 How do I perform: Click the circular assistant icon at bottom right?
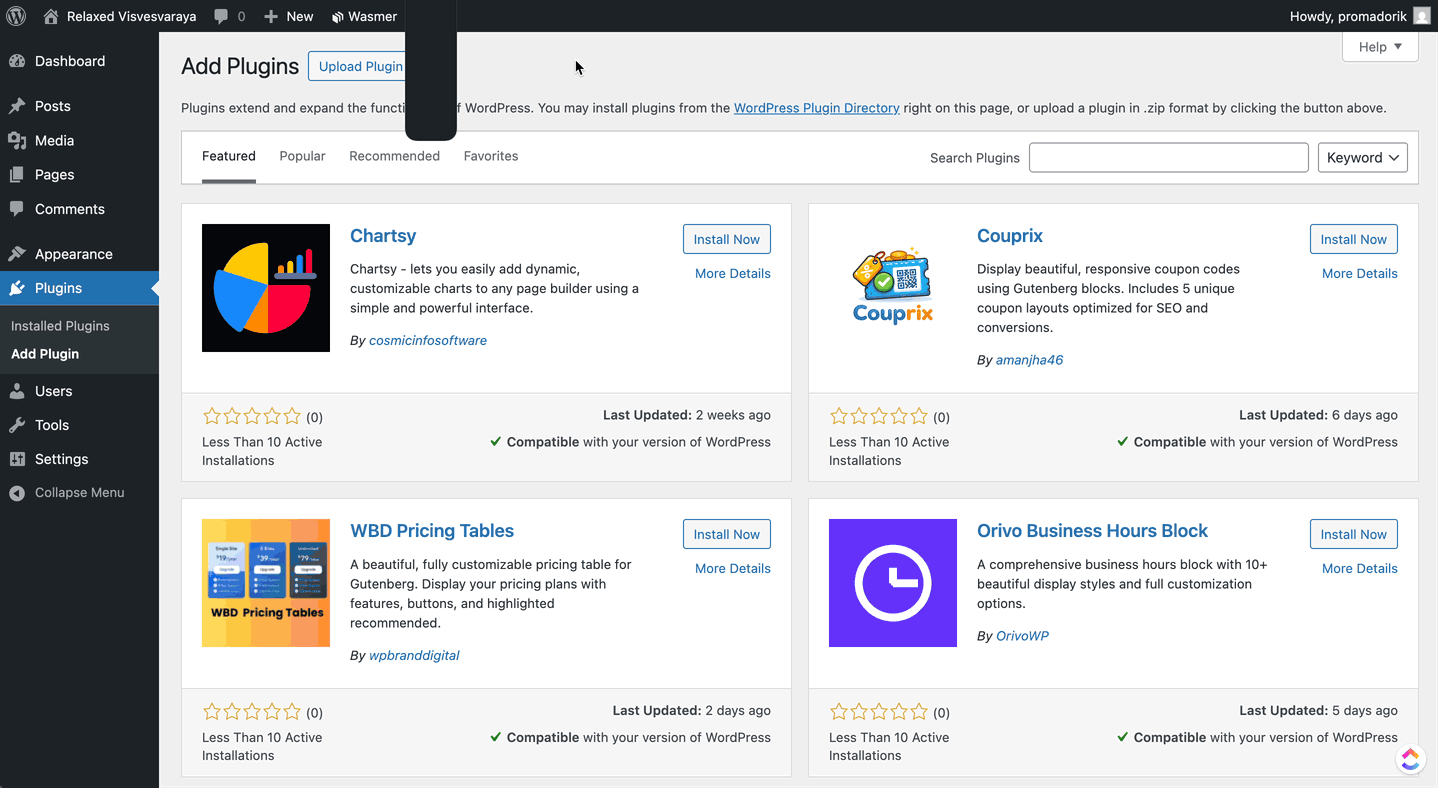tap(1410, 760)
